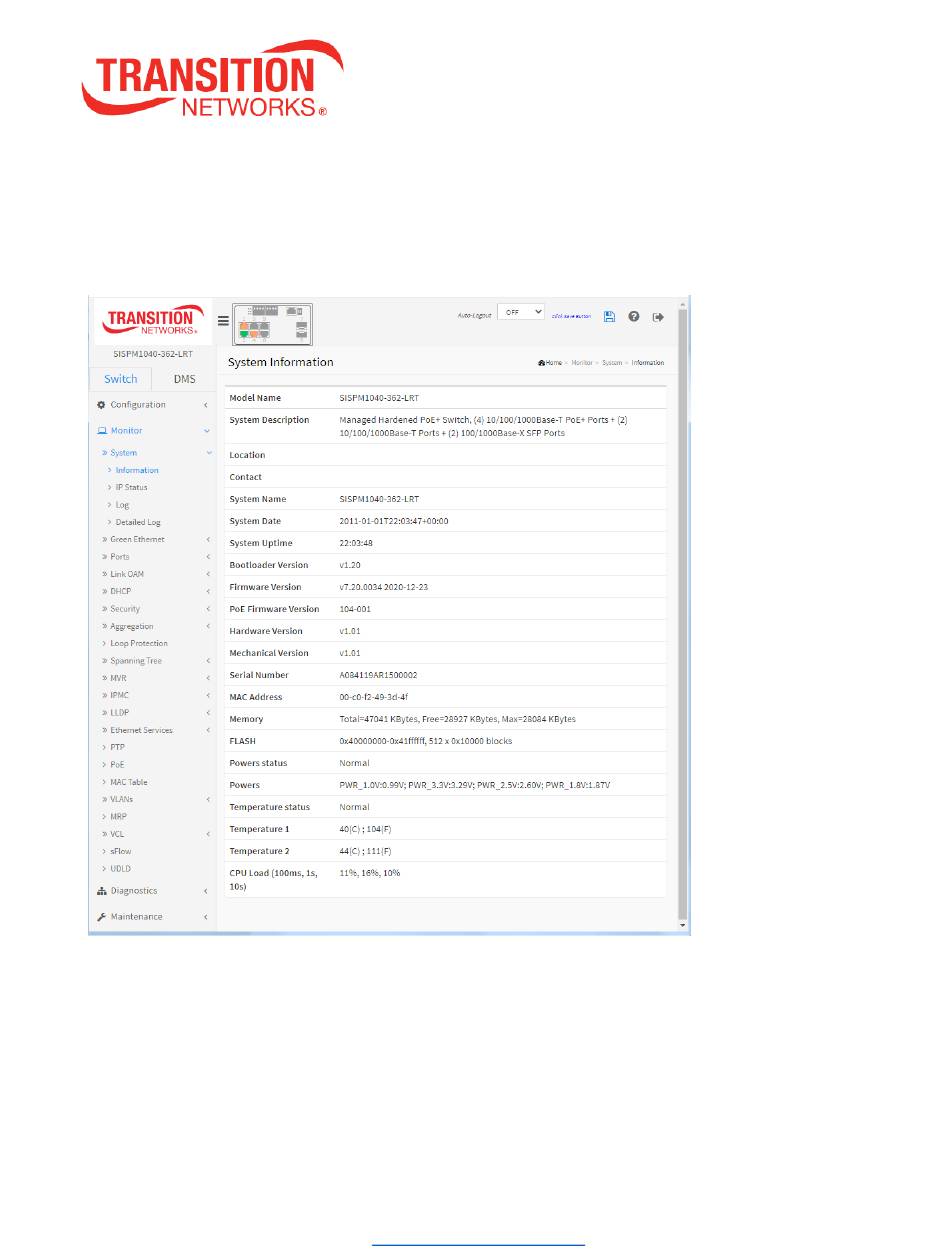Open help via the question mark icon
The height and width of the screenshot is (1254, 950).
634,316
